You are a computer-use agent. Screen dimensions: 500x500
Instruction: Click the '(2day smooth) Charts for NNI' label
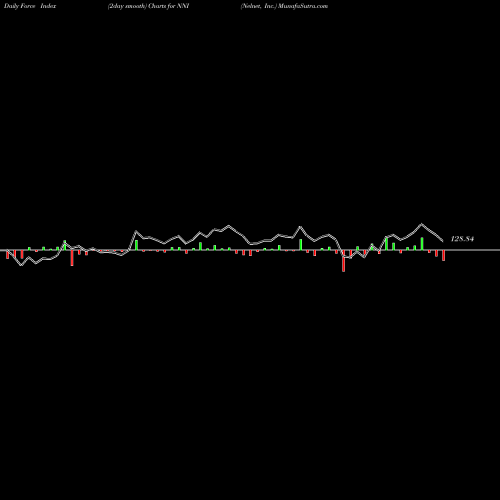(148, 6)
